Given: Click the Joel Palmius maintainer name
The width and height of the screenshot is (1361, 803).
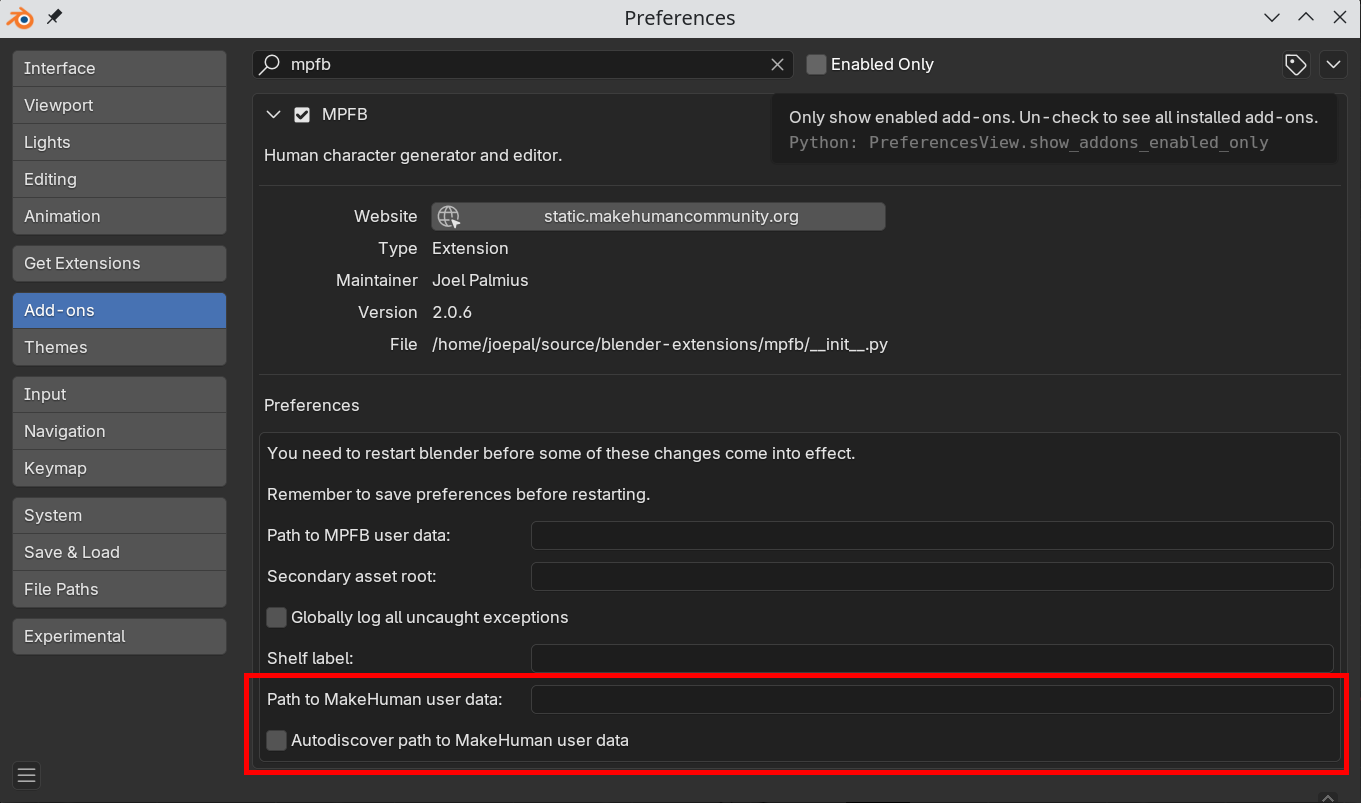Looking at the screenshot, I should coord(480,280).
